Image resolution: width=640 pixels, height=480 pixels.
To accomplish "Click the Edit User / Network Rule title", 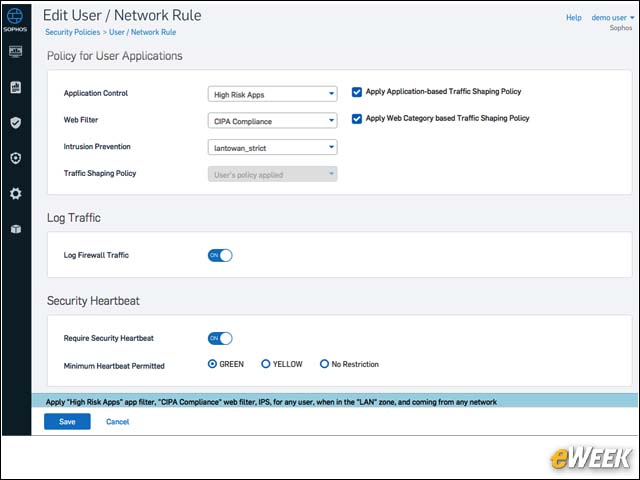I will pyautogui.click(x=122, y=16).
